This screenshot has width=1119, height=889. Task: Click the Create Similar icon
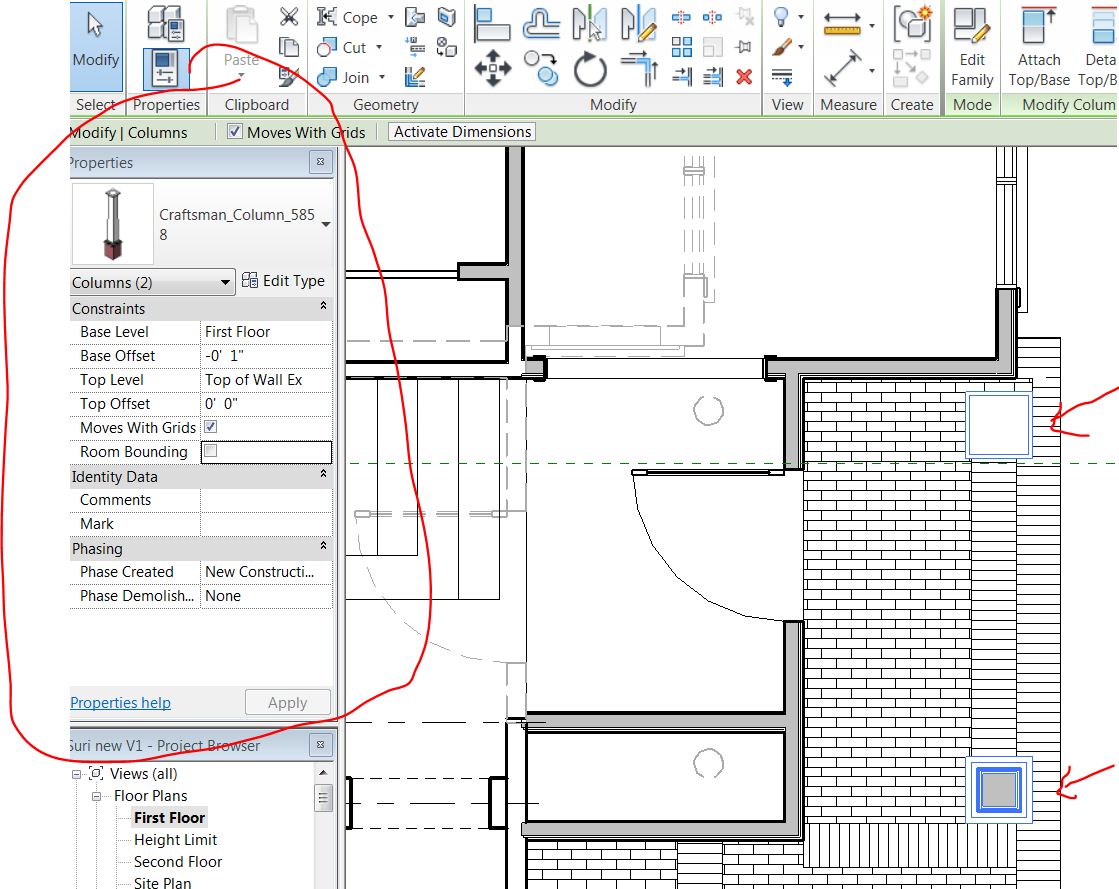[912, 24]
